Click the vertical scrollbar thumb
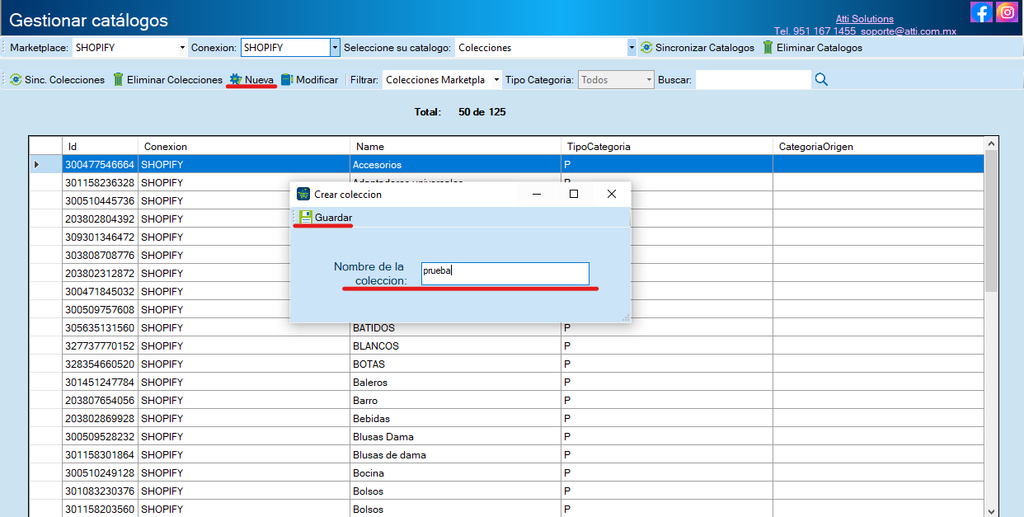The height and width of the screenshot is (517, 1024). point(991,221)
